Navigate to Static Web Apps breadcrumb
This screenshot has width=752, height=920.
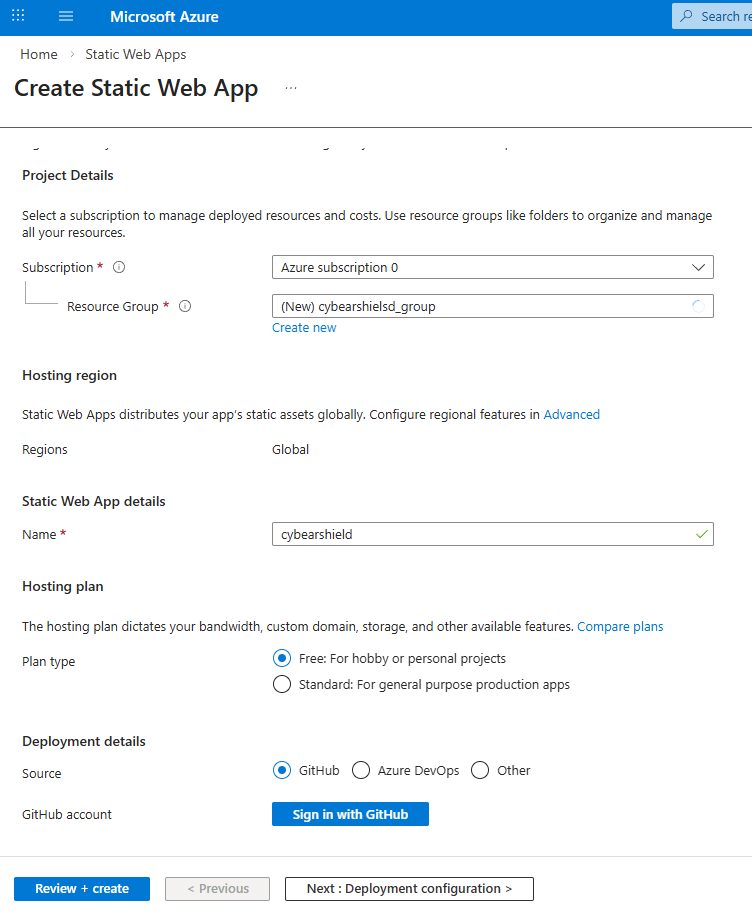(136, 54)
